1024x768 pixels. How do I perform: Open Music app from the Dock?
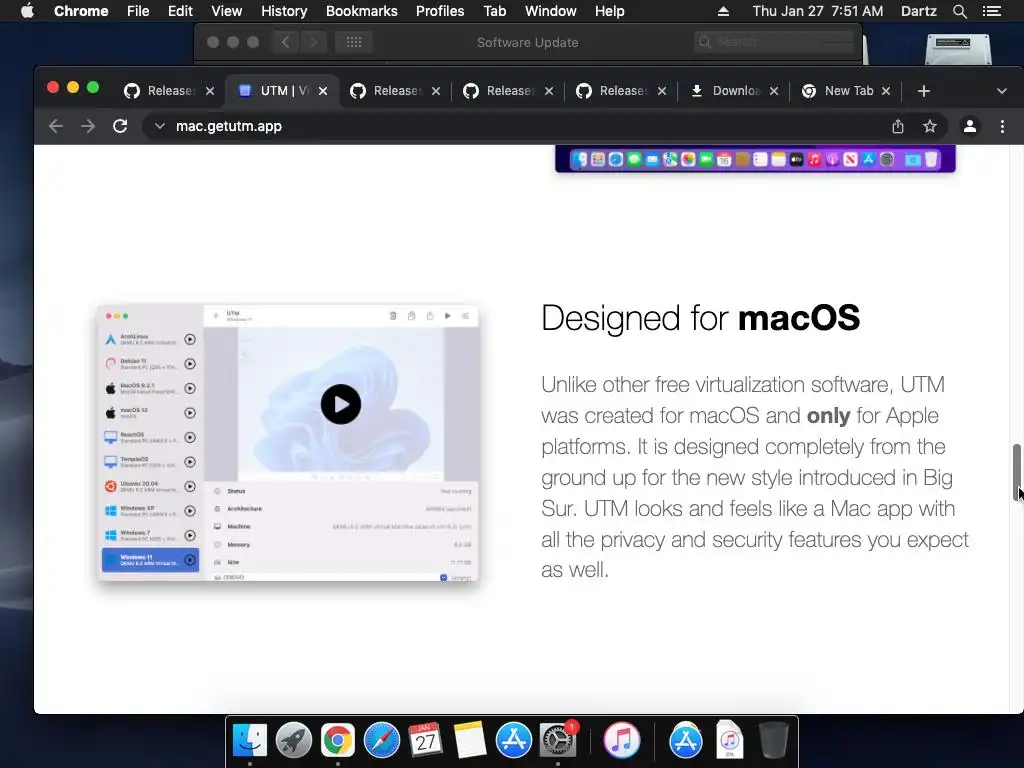621,740
